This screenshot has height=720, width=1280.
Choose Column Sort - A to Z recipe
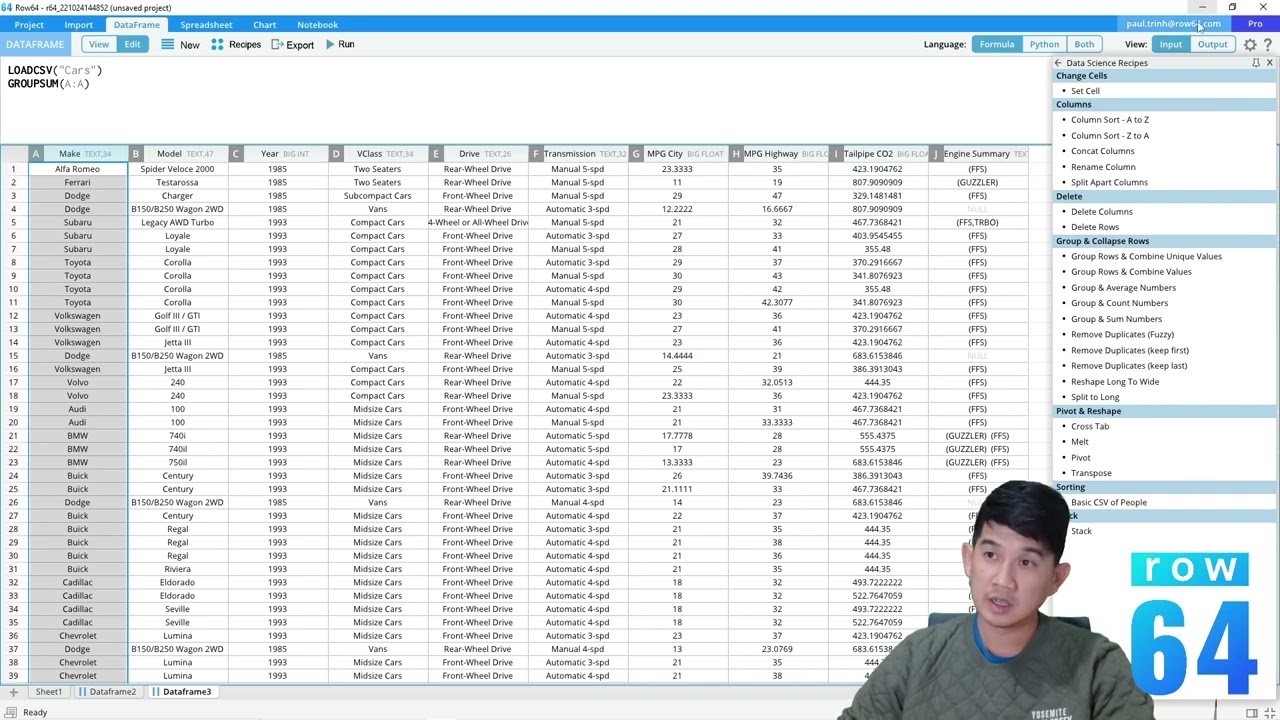click(x=1110, y=120)
